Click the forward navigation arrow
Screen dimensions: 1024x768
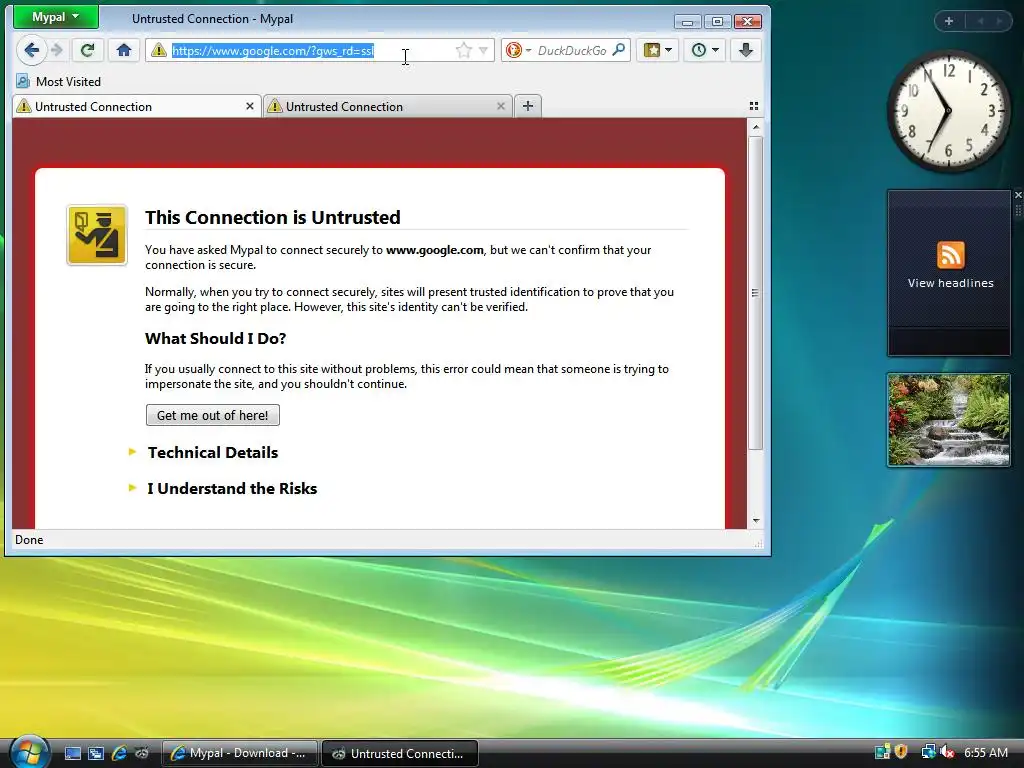(x=57, y=50)
